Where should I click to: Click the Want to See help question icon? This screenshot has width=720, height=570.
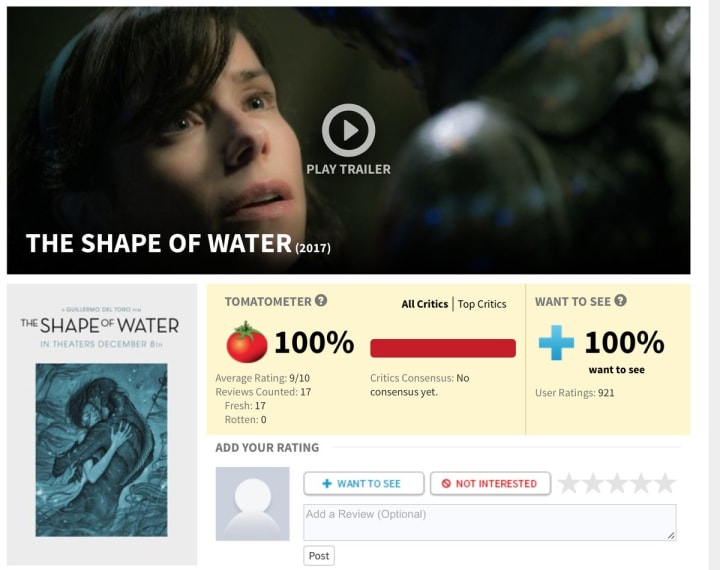click(x=620, y=300)
